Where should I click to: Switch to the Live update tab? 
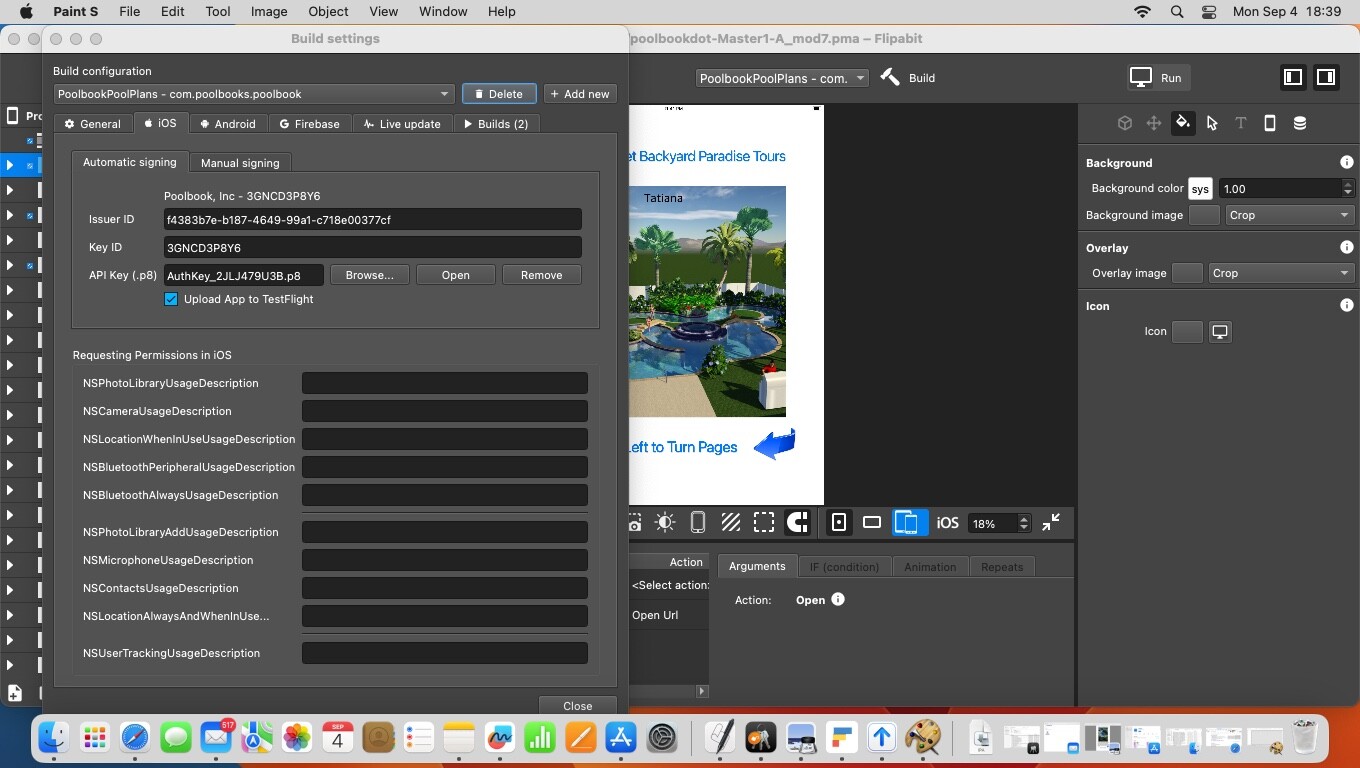click(402, 124)
